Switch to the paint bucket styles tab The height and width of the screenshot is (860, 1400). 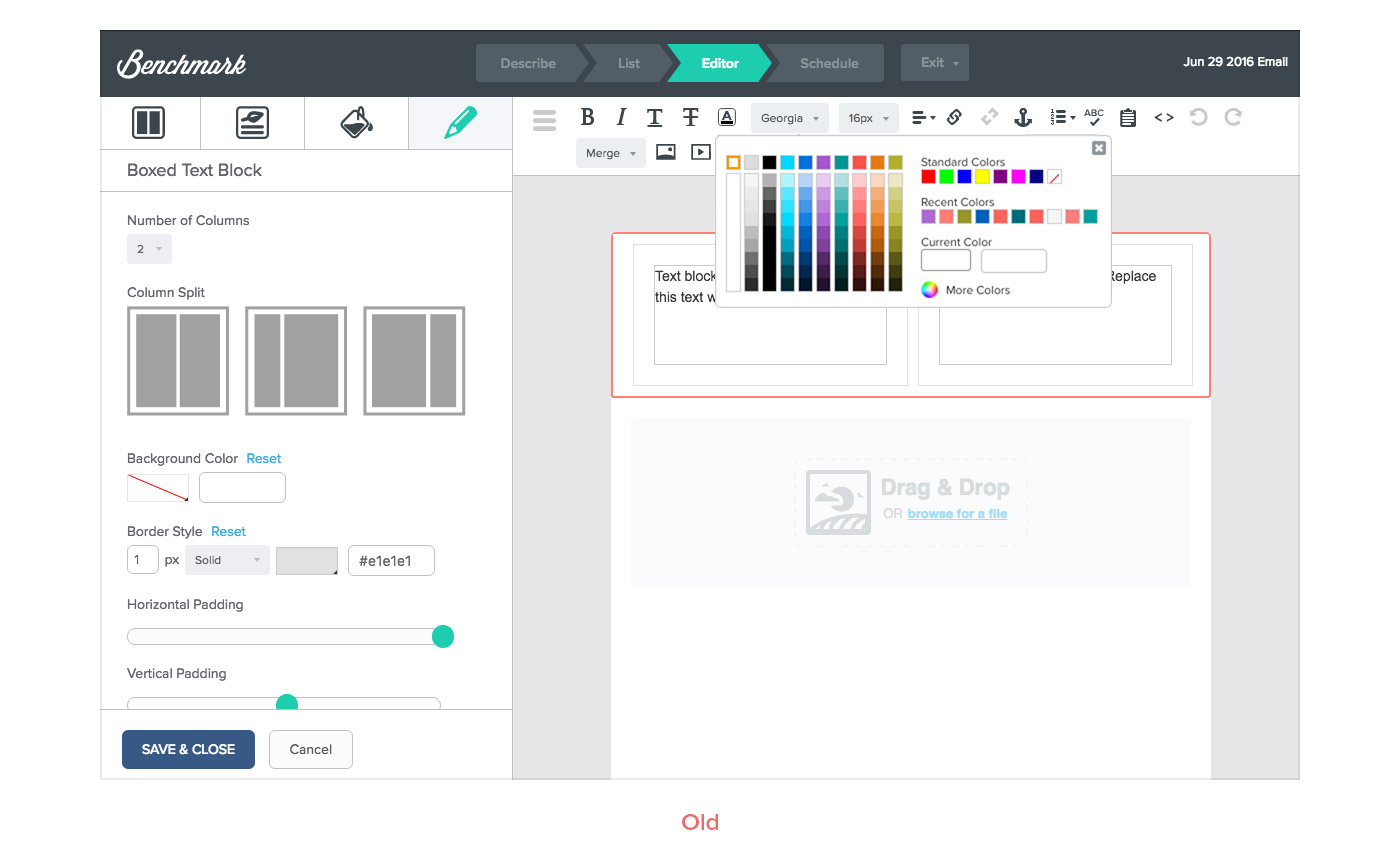(356, 123)
